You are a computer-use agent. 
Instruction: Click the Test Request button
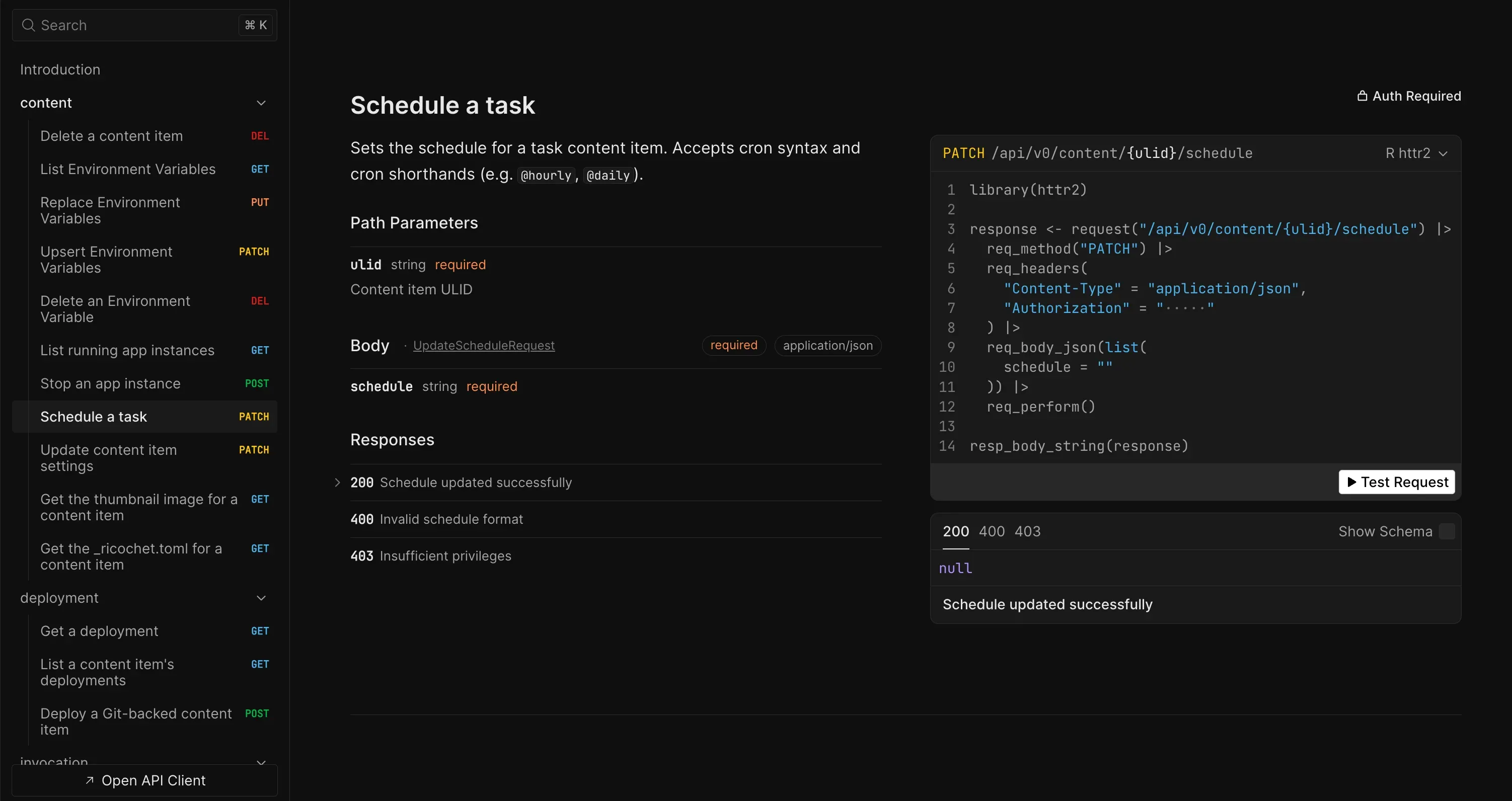pyautogui.click(x=1396, y=482)
